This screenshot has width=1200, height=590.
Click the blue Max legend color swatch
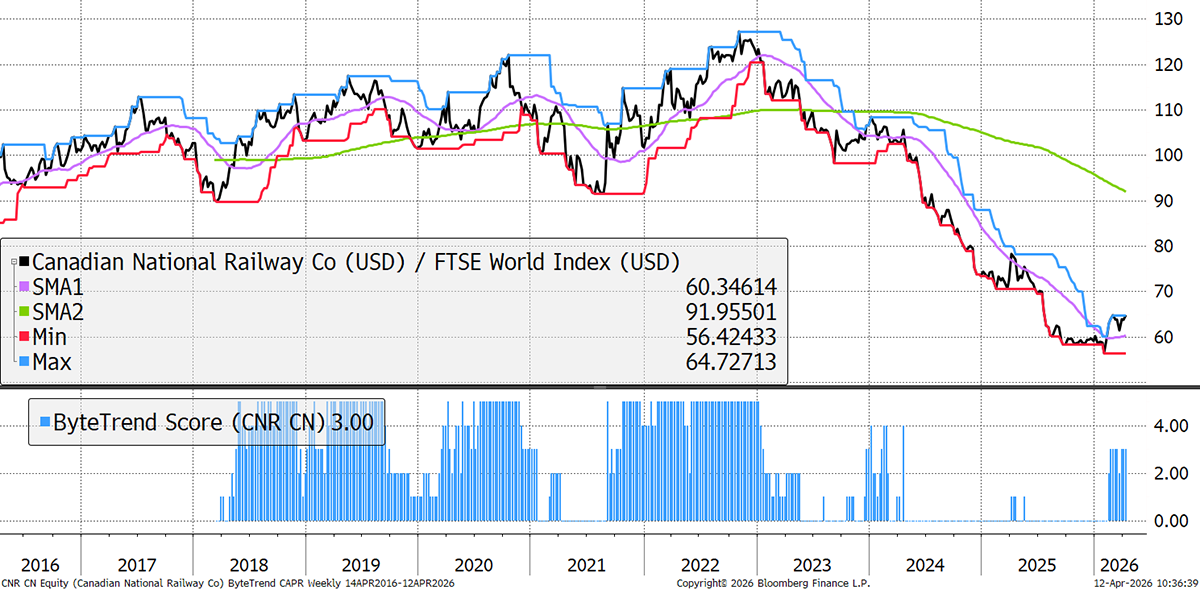[x=26, y=361]
